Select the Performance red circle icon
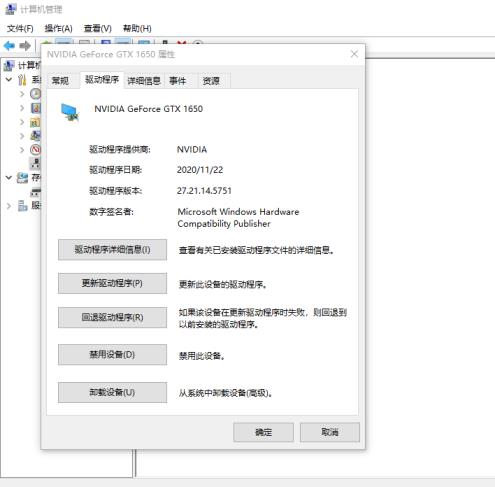This screenshot has height=487, width=495. coord(35,150)
